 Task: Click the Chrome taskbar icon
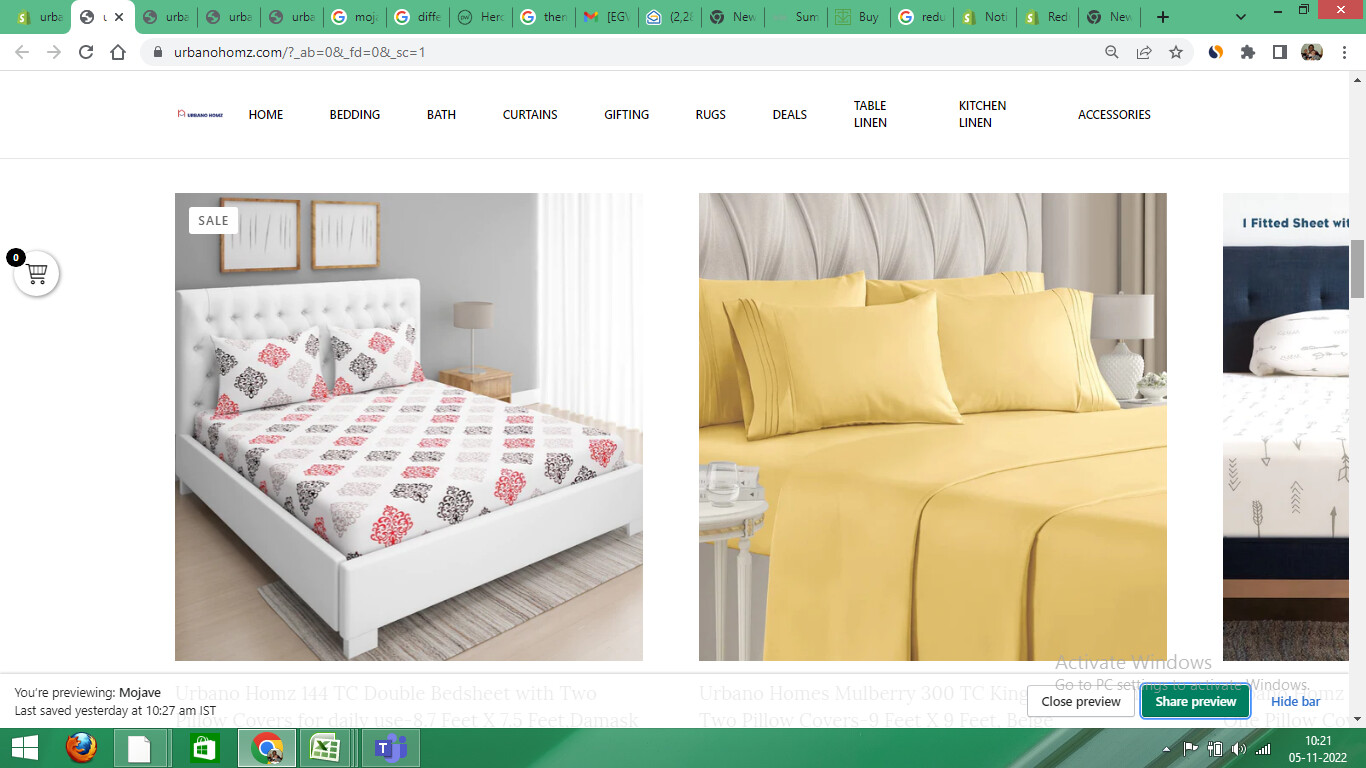coord(266,748)
